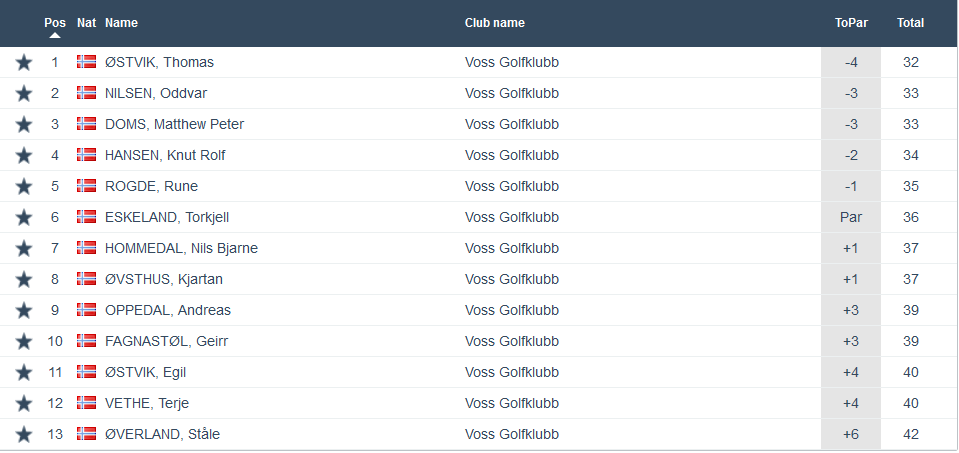Click the star beside HANSEN, Knut Rolf

click(x=24, y=156)
